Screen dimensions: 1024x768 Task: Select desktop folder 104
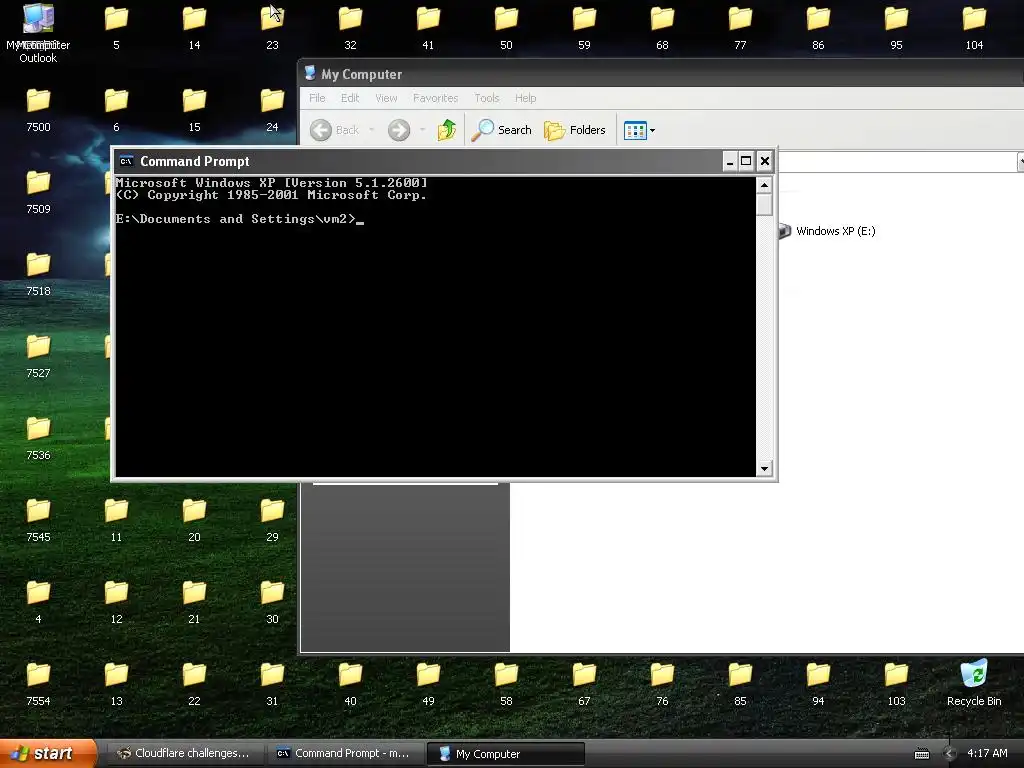coord(974,29)
